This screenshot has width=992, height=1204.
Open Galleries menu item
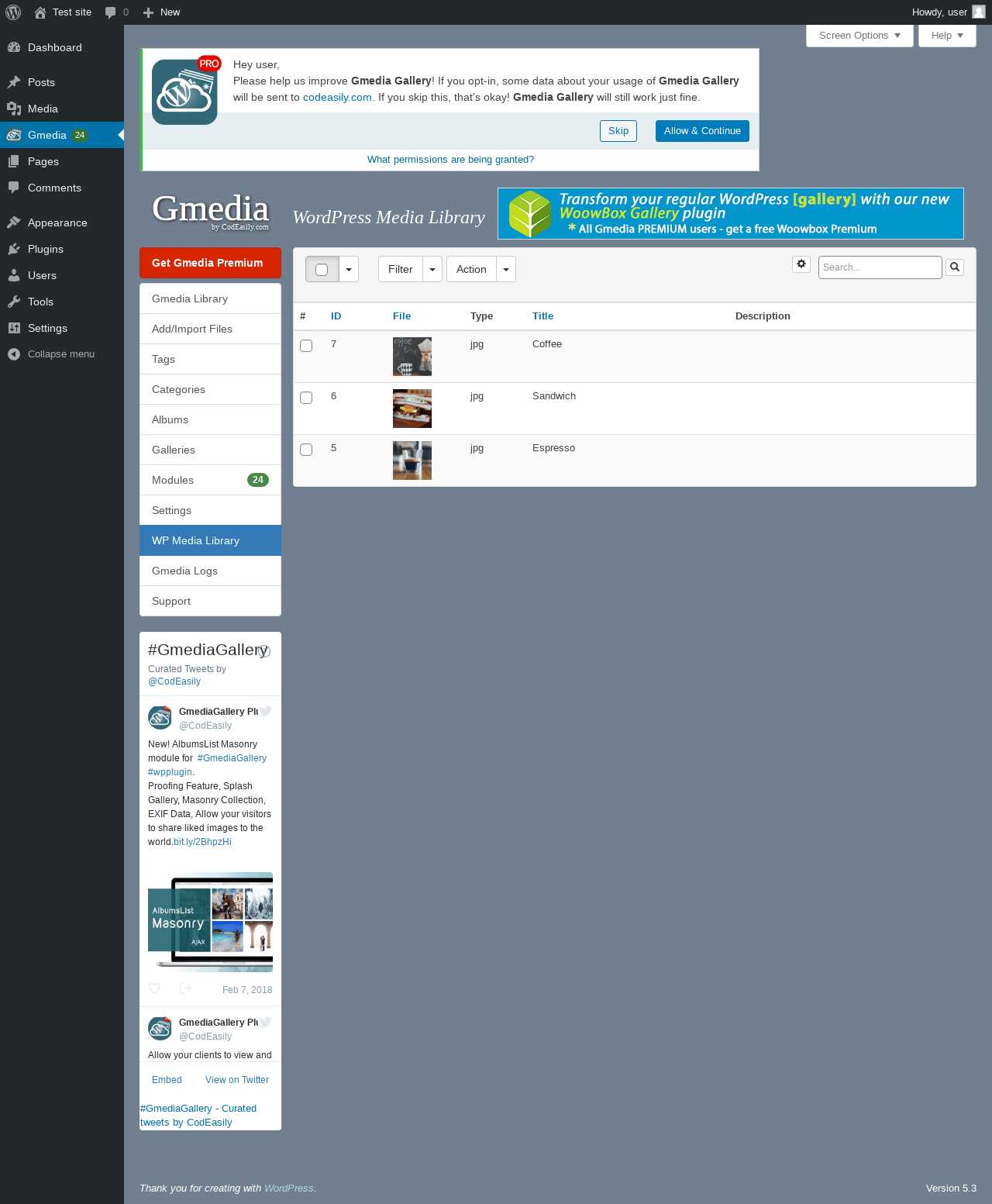click(210, 450)
